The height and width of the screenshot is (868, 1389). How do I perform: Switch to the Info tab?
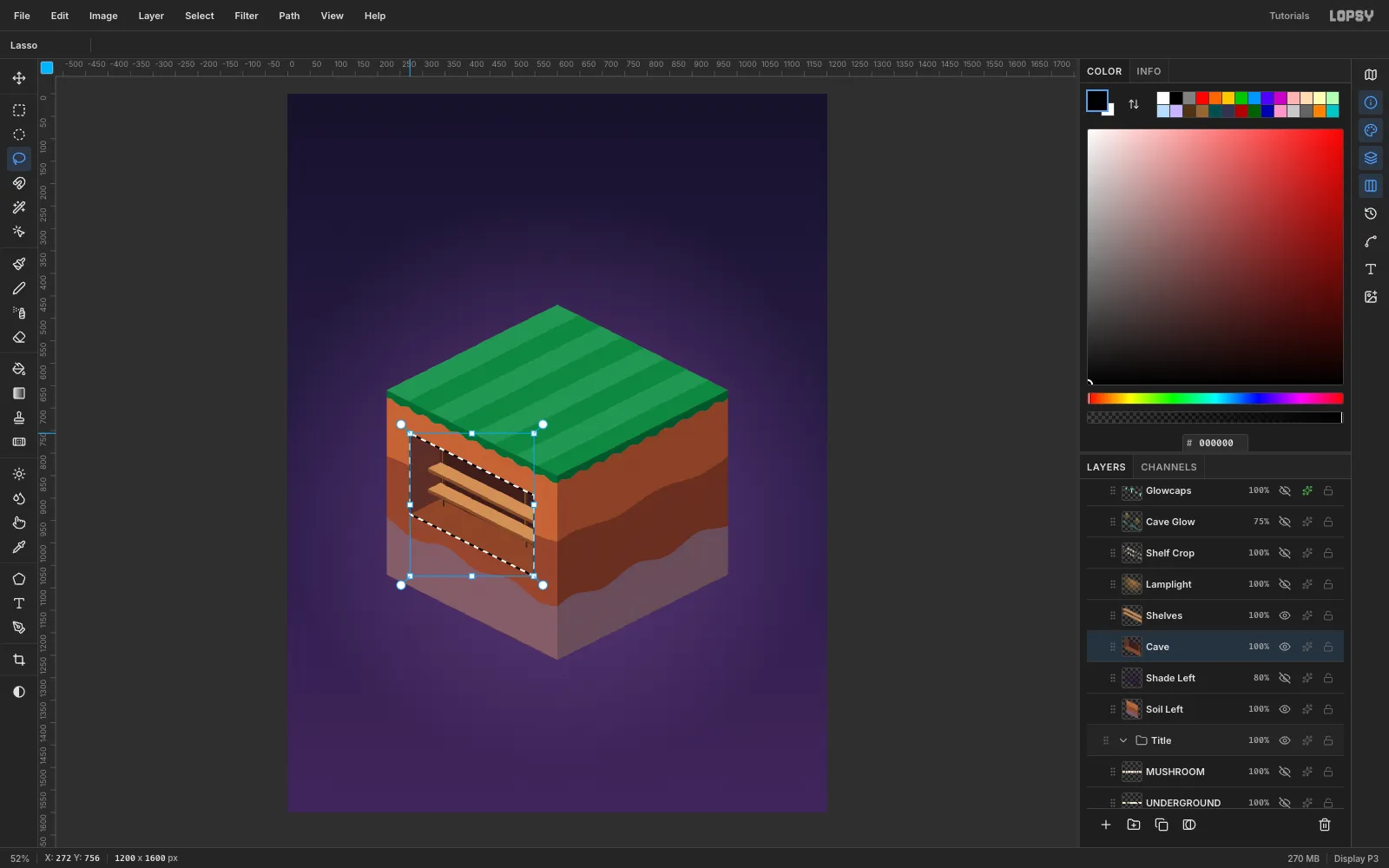1149,71
